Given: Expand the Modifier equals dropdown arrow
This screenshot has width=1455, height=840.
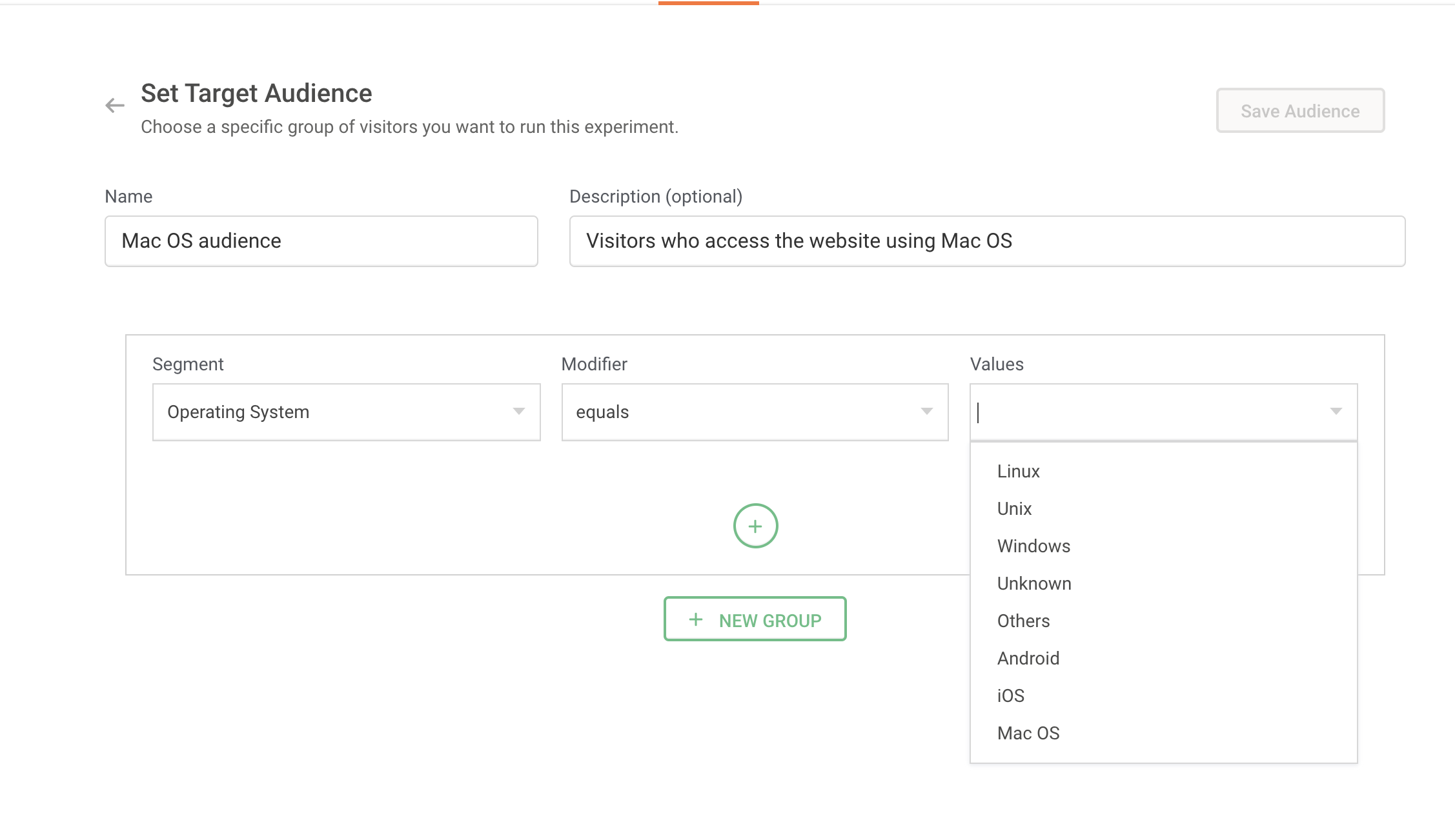Looking at the screenshot, I should tap(927, 412).
